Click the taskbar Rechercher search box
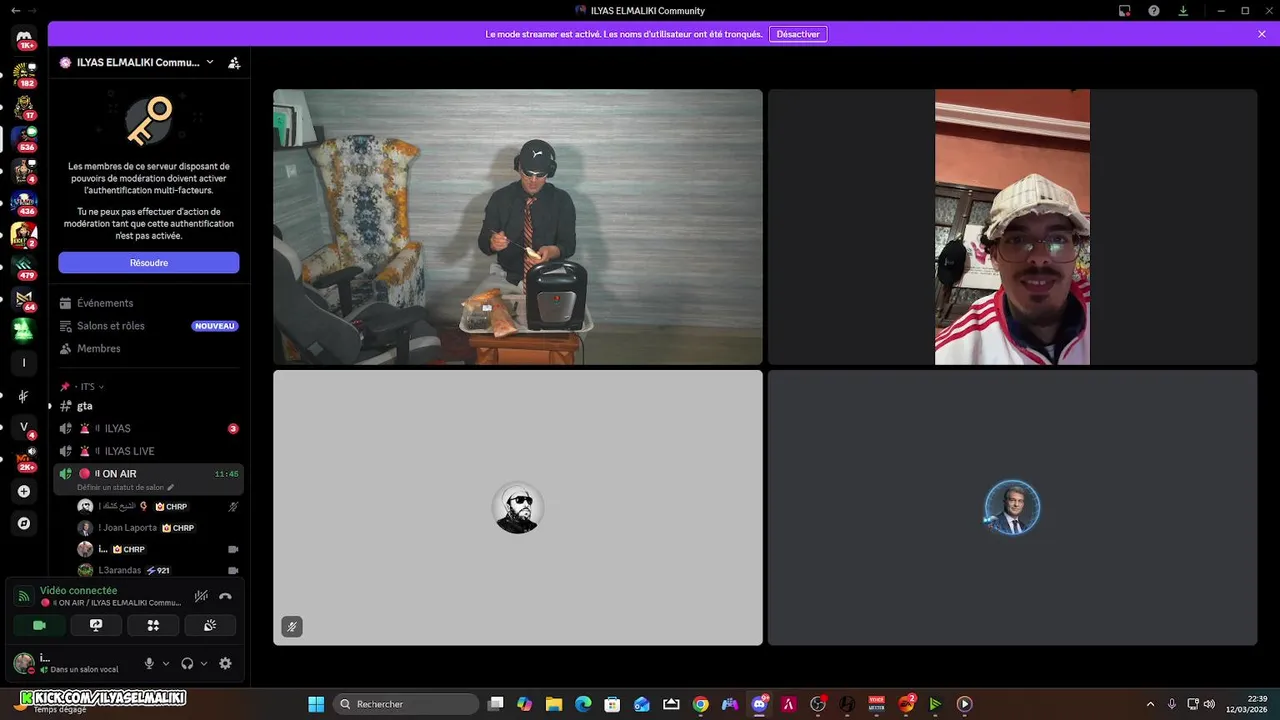The width and height of the screenshot is (1280, 720). (x=406, y=704)
